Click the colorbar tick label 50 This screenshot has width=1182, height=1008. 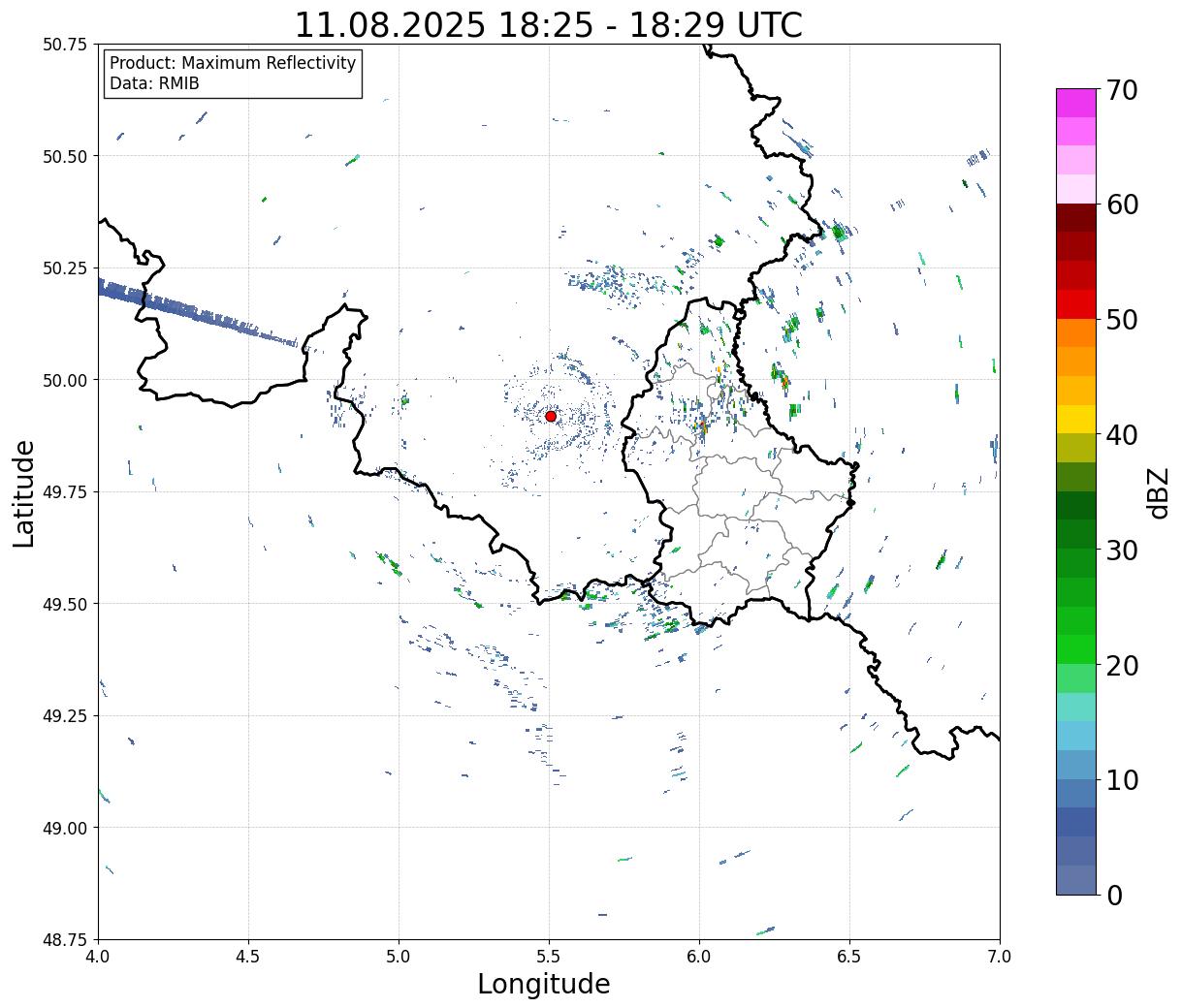(1121, 320)
